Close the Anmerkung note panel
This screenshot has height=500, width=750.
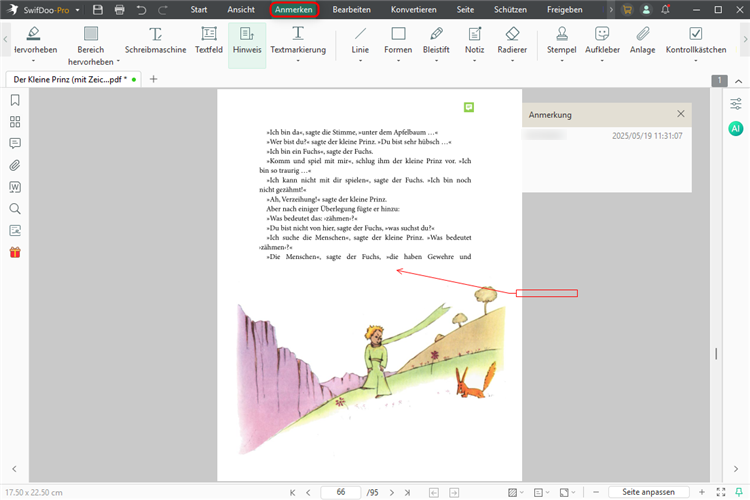pos(681,114)
